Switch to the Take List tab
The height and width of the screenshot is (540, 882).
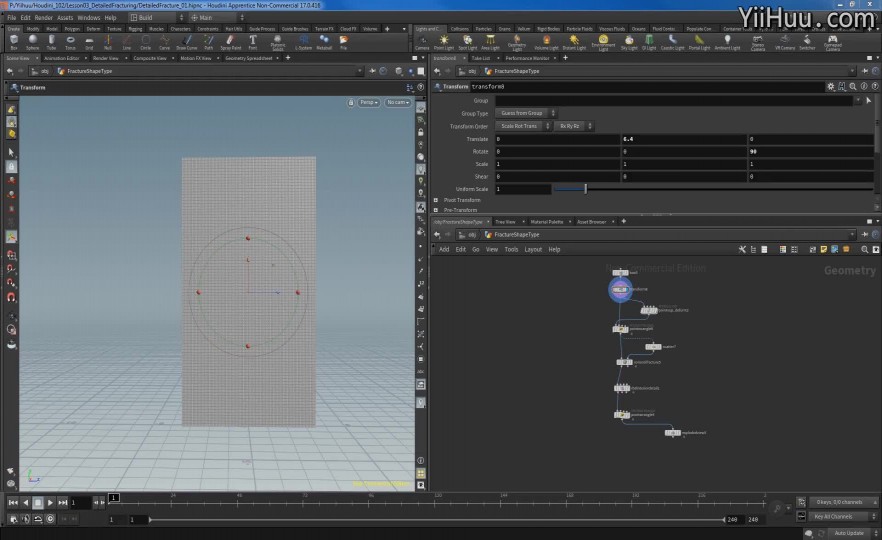coord(480,58)
